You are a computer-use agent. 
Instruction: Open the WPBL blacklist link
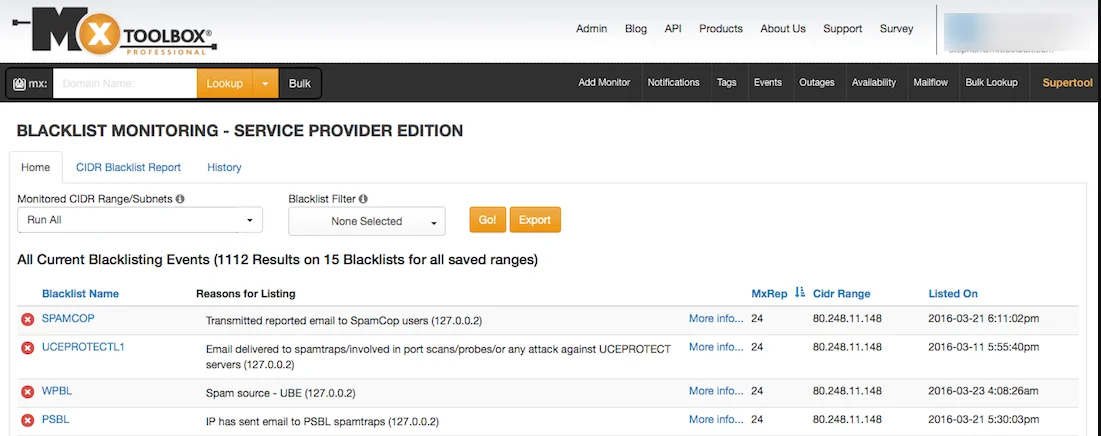click(57, 390)
